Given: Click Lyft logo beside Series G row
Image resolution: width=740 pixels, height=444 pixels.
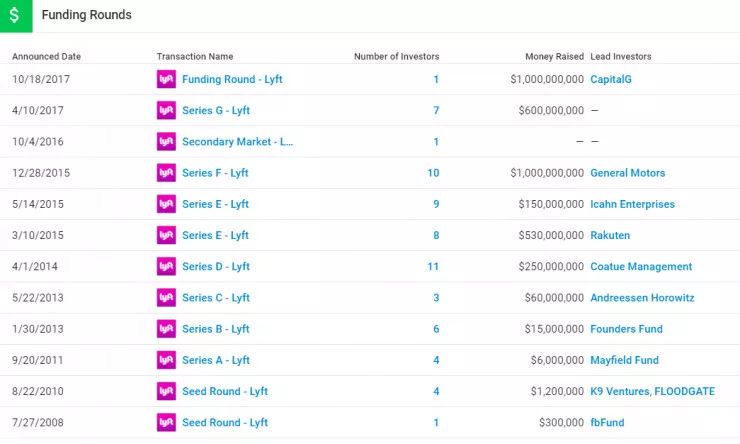Looking at the screenshot, I should pos(166,110).
